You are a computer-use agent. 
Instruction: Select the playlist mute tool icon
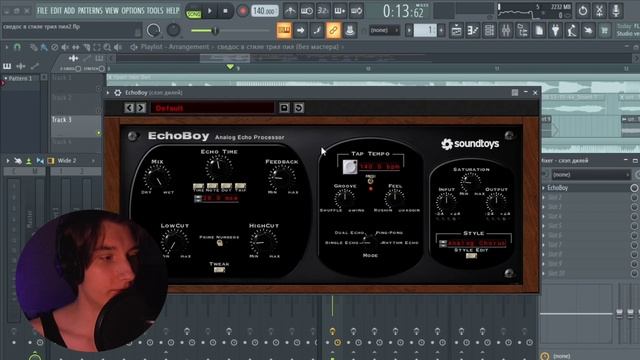point(65,47)
